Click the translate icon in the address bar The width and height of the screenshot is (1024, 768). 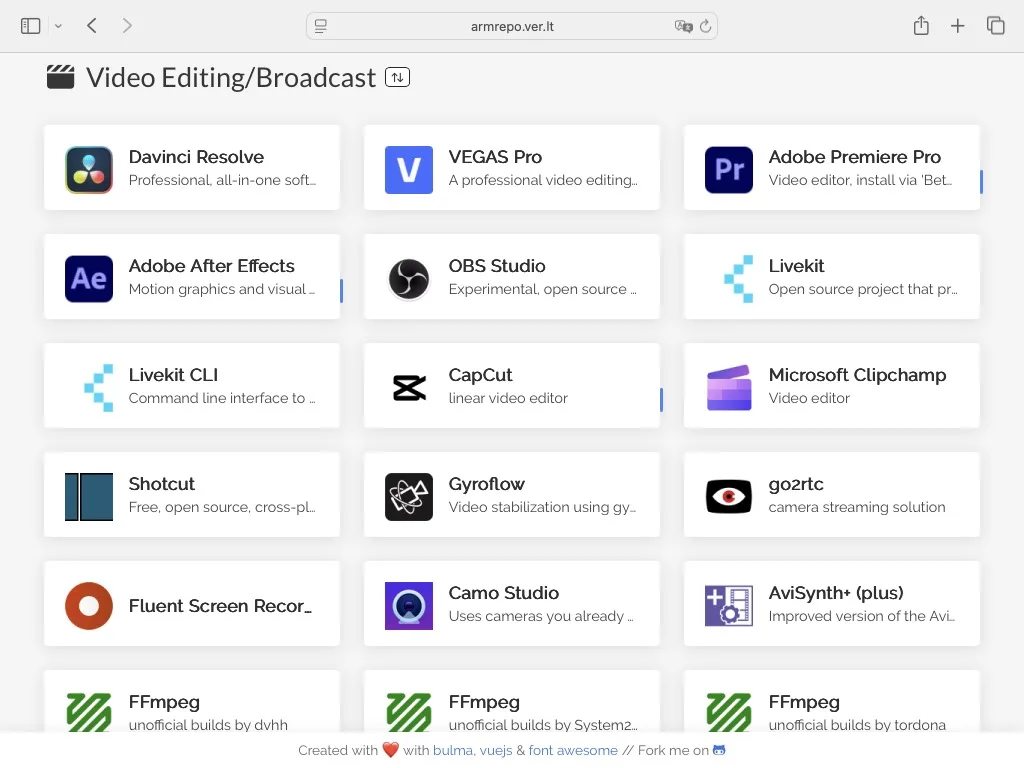[x=683, y=26]
